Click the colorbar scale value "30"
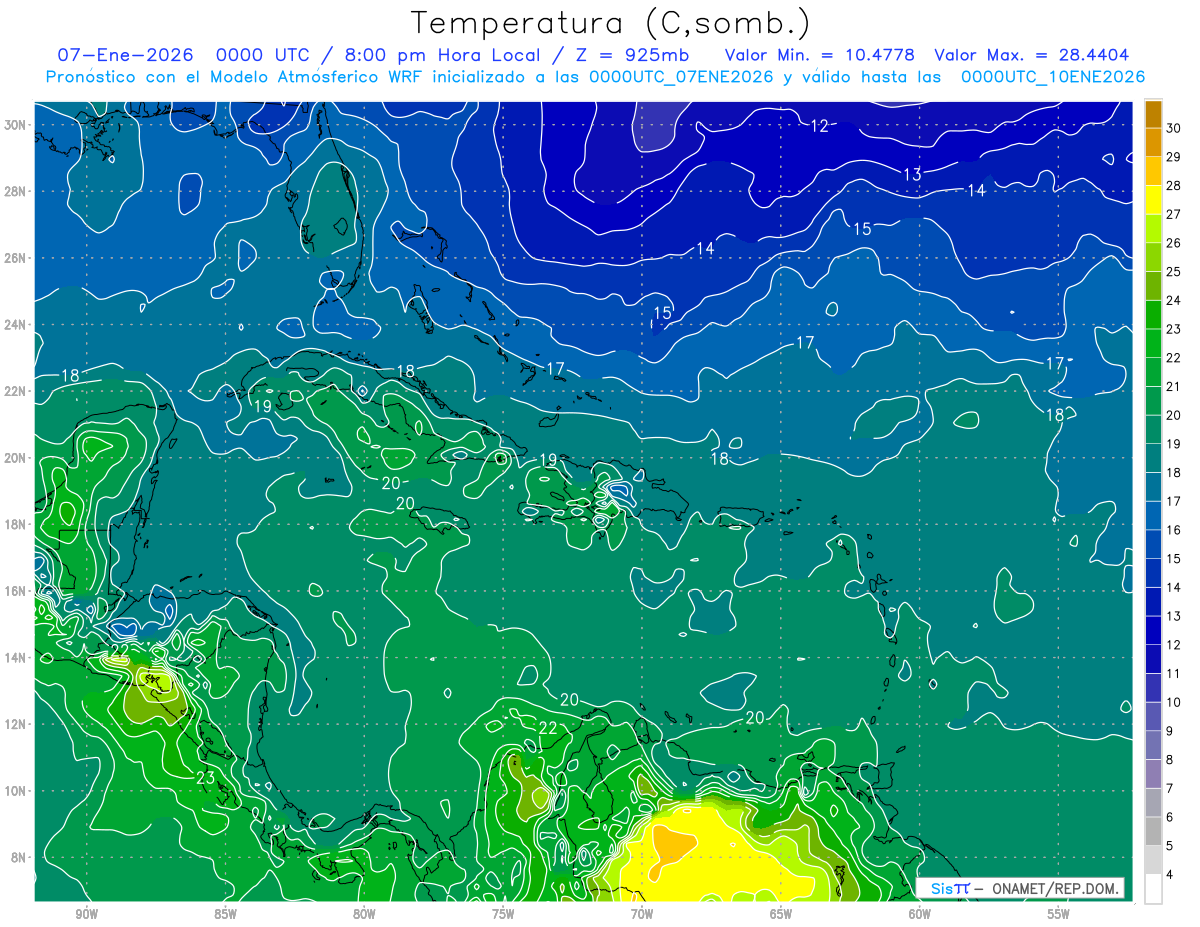This screenshot has height=927, width=1200. click(1174, 127)
